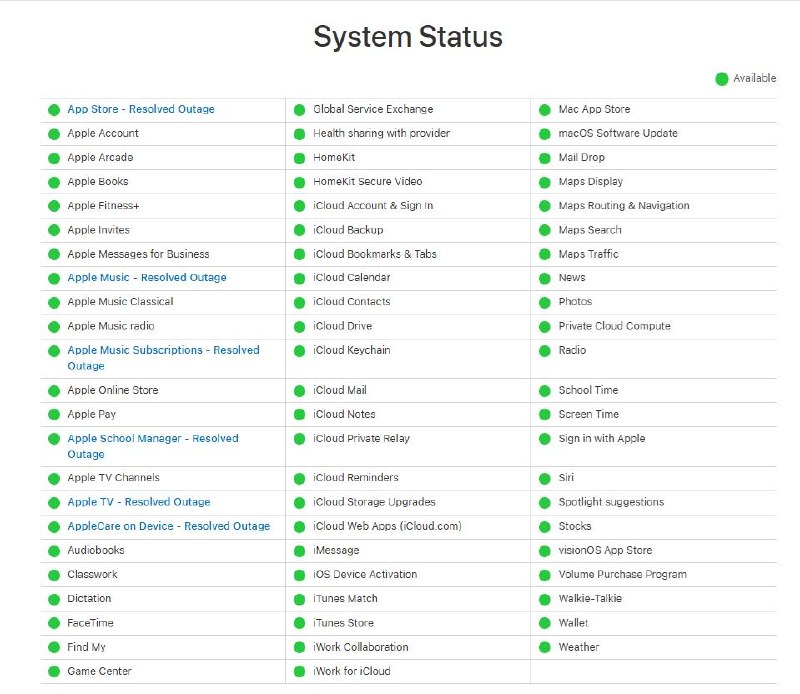Click the green dot next to Mac App Store
The width and height of the screenshot is (800, 694).
[x=545, y=110]
